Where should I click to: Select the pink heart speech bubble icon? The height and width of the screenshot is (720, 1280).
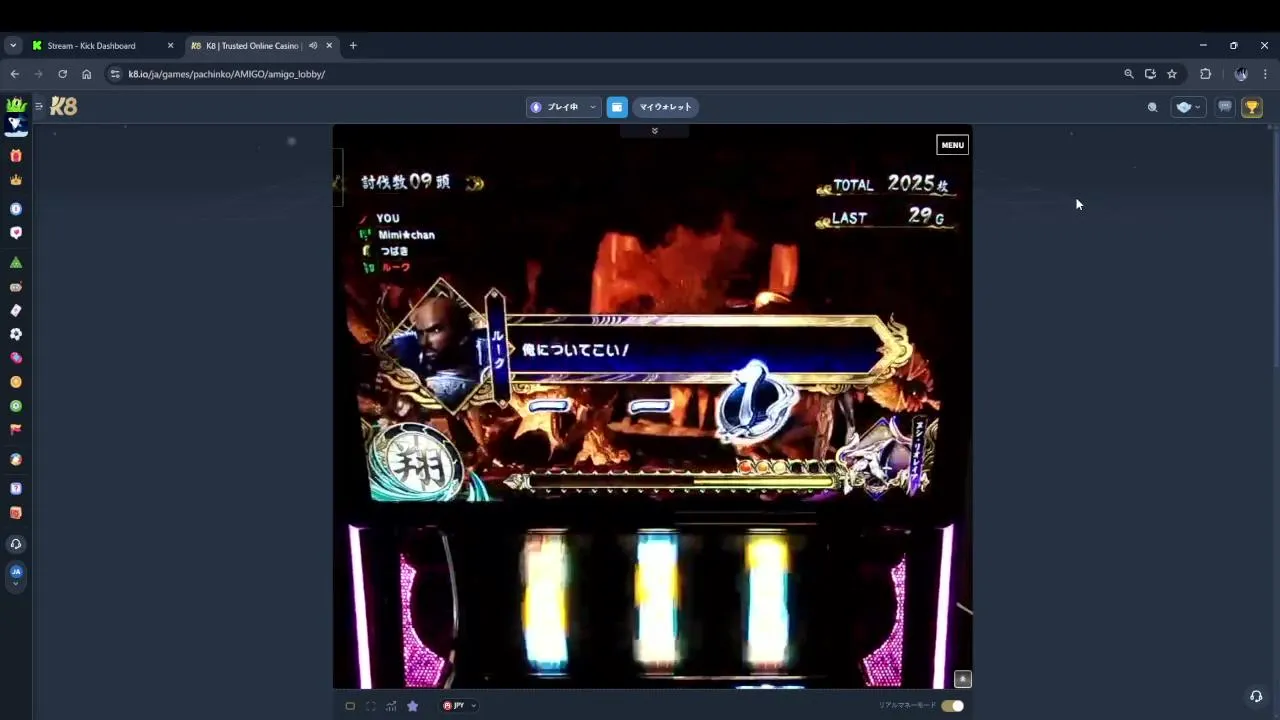(x=15, y=233)
